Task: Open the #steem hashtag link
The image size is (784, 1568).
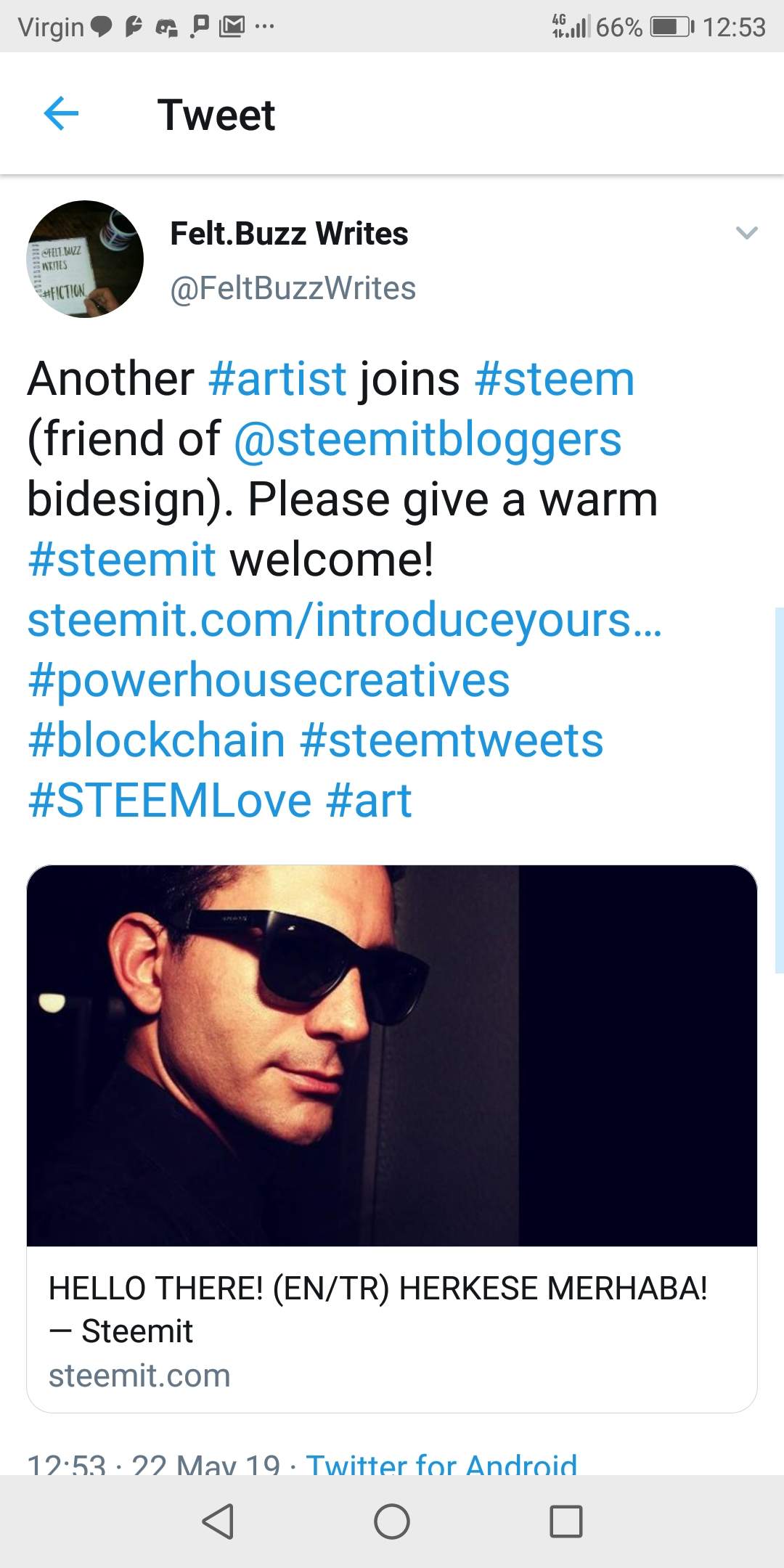Action: [555, 379]
